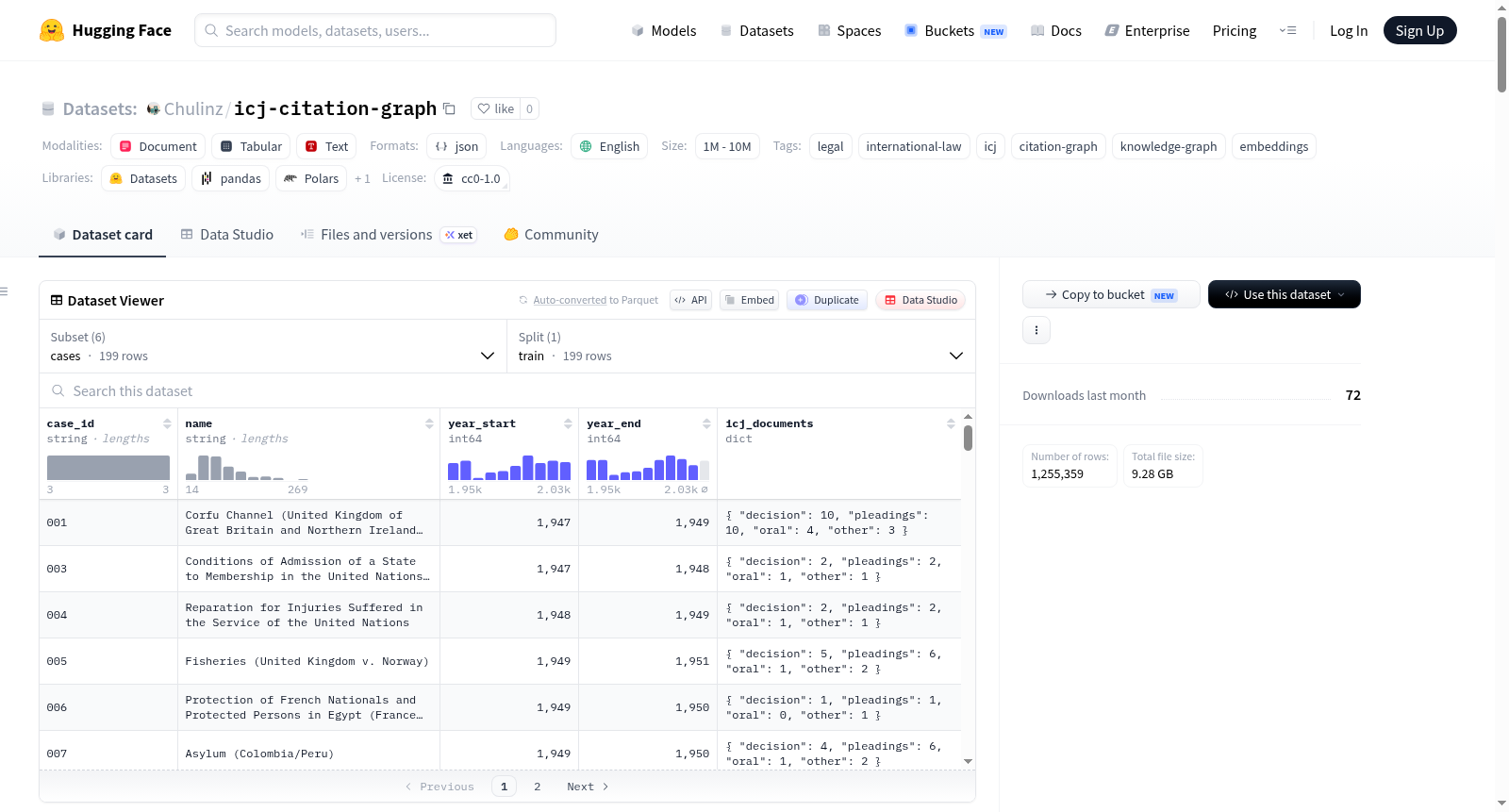Select the 1M - 10M size tag
This screenshot has width=1509, height=812.
[x=727, y=146]
